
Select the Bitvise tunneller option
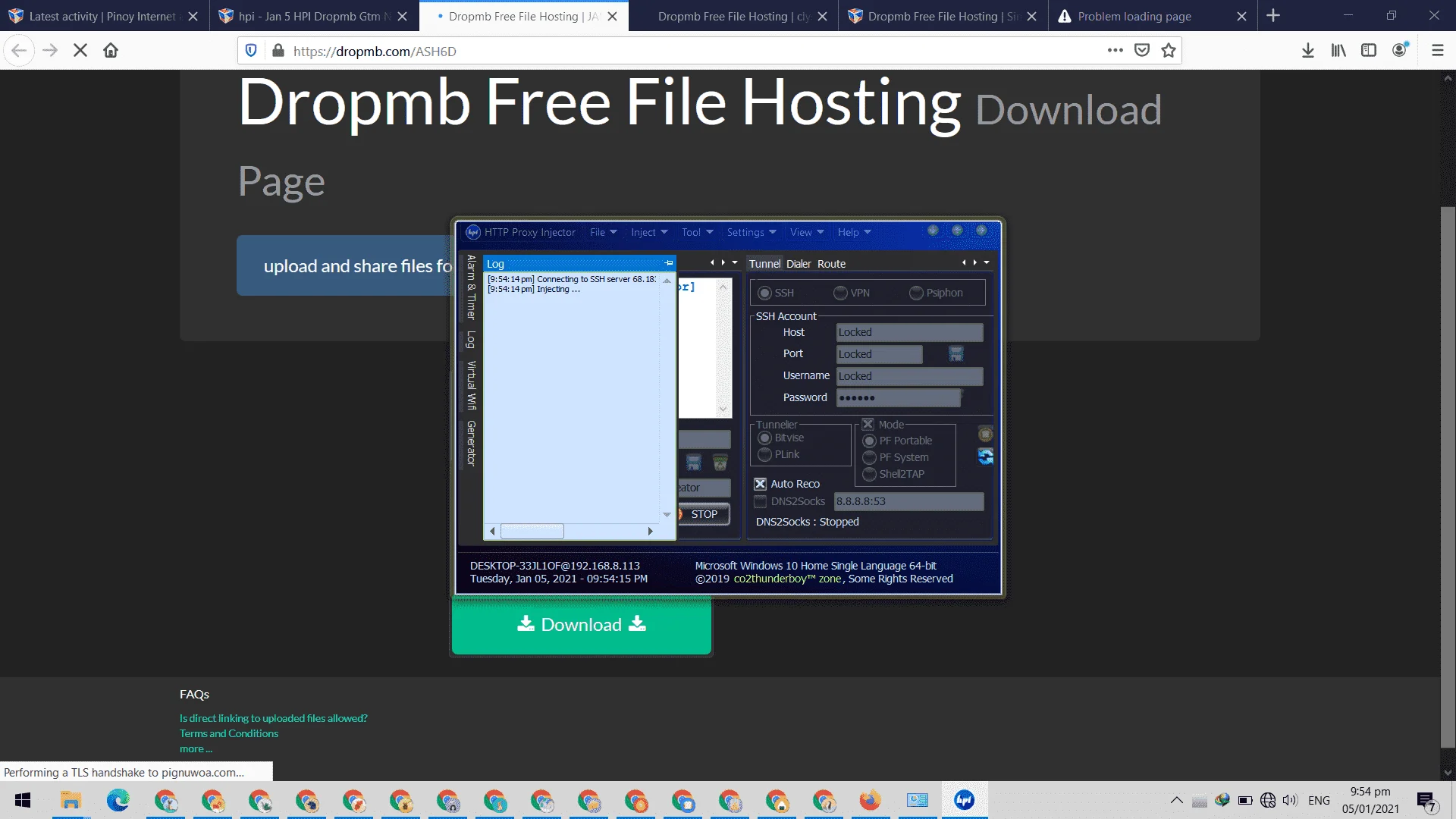pos(764,438)
